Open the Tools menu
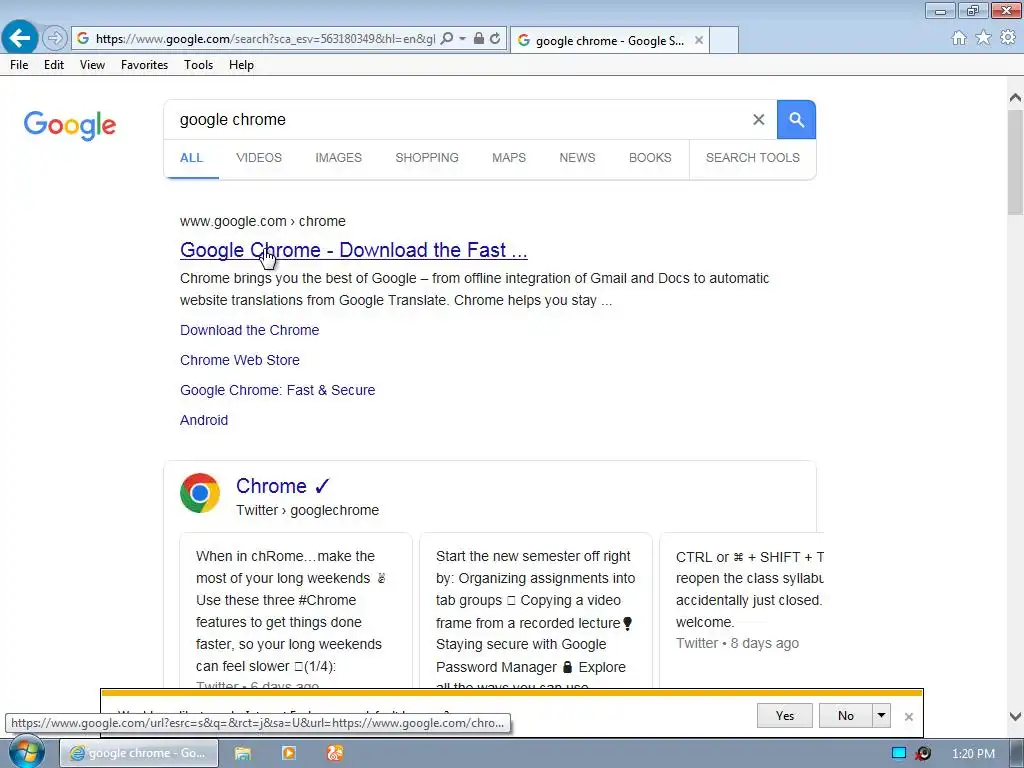The width and height of the screenshot is (1024, 768). [199, 65]
